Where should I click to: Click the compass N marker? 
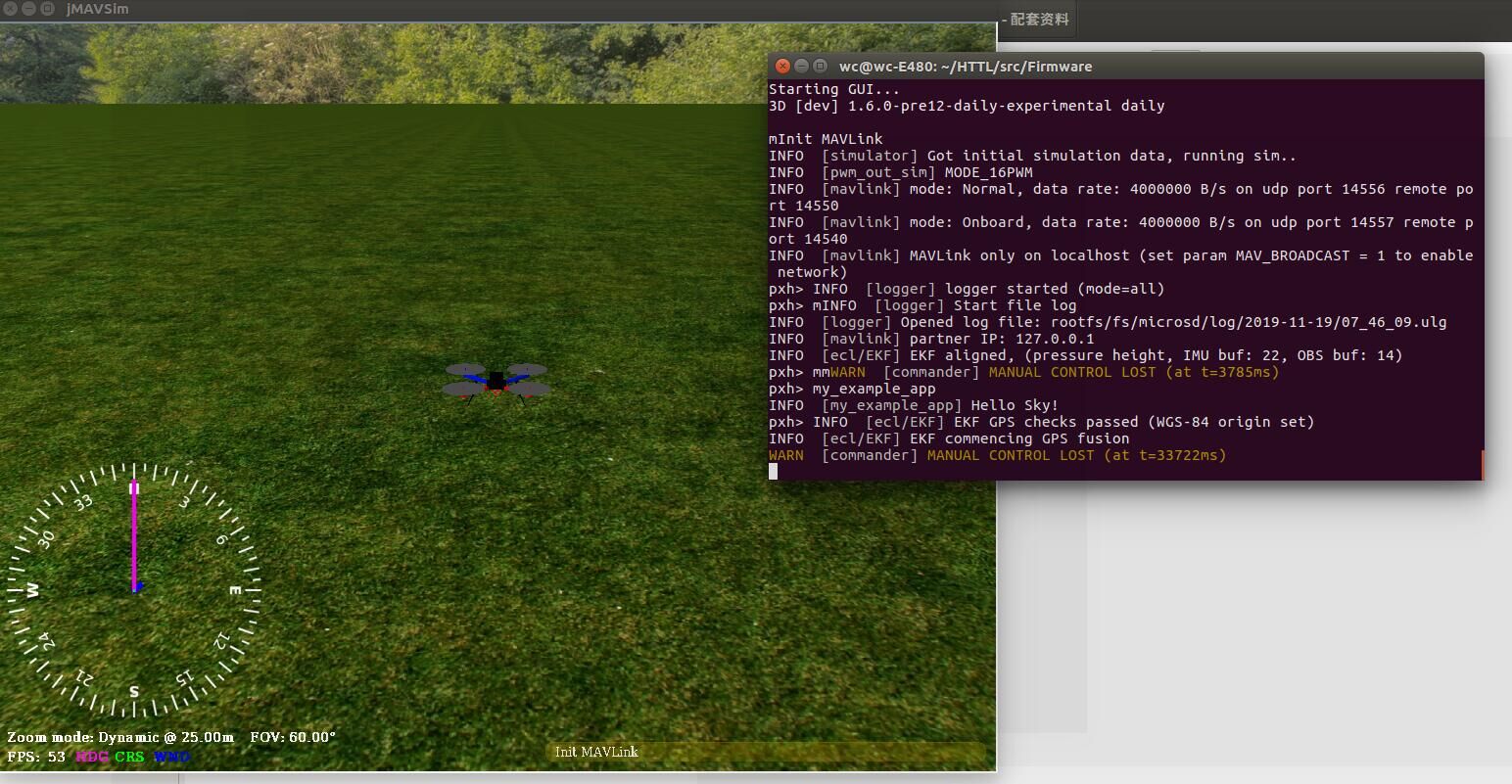(x=134, y=487)
